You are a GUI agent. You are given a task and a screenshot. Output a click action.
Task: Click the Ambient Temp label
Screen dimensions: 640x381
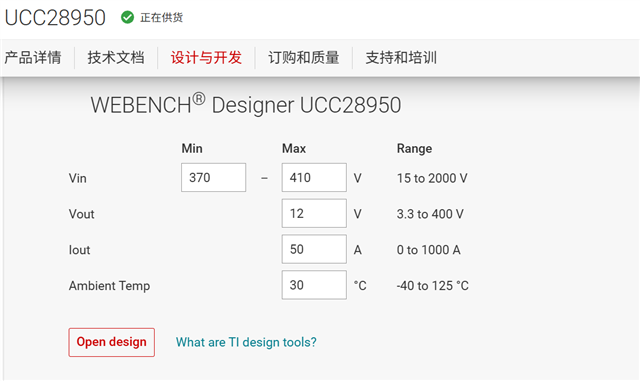point(109,286)
